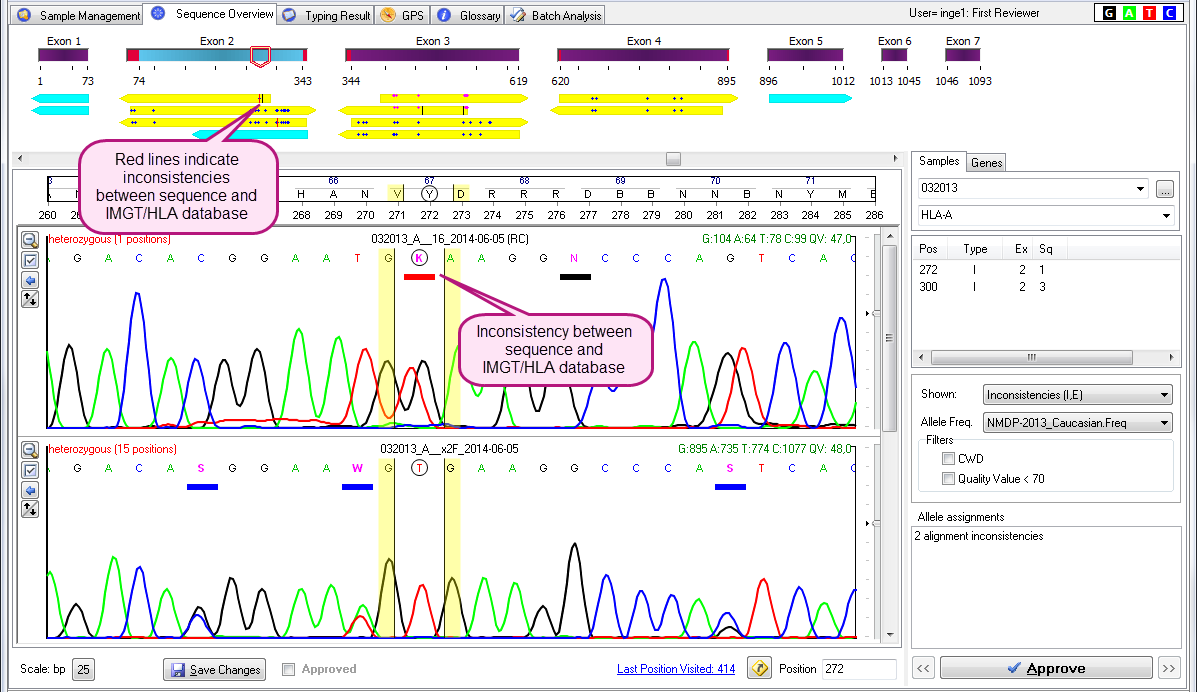Screen dimensions: 1197x692
Task: Click up/down arrows icon on the 032013_A__x2F trace
Action: click(x=30, y=509)
